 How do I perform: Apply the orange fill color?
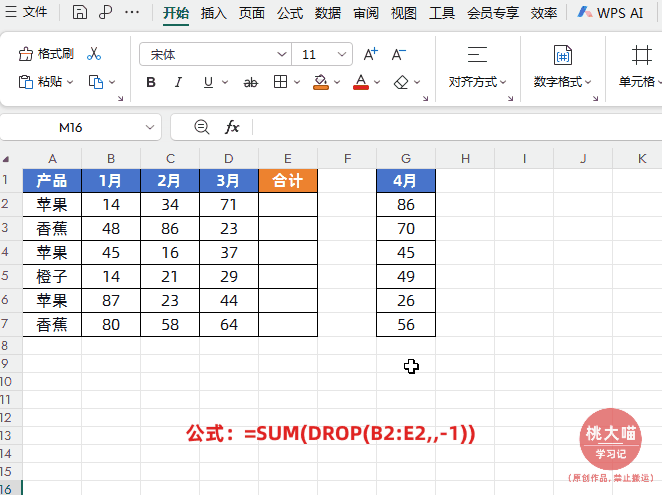(x=321, y=82)
